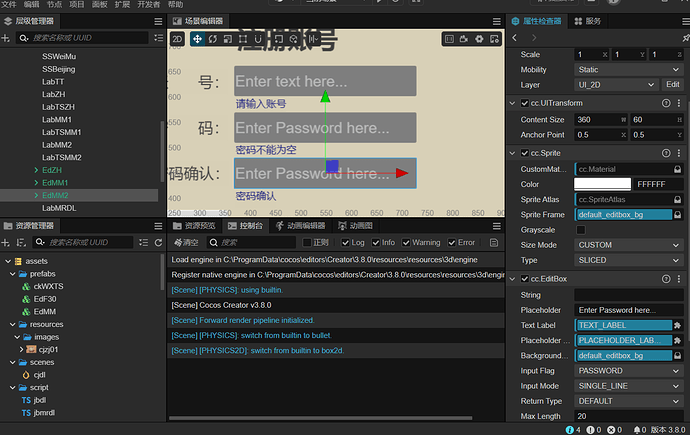The image size is (690, 435).
Task: Disable the cc.UITransform component checkbox
Action: click(525, 103)
